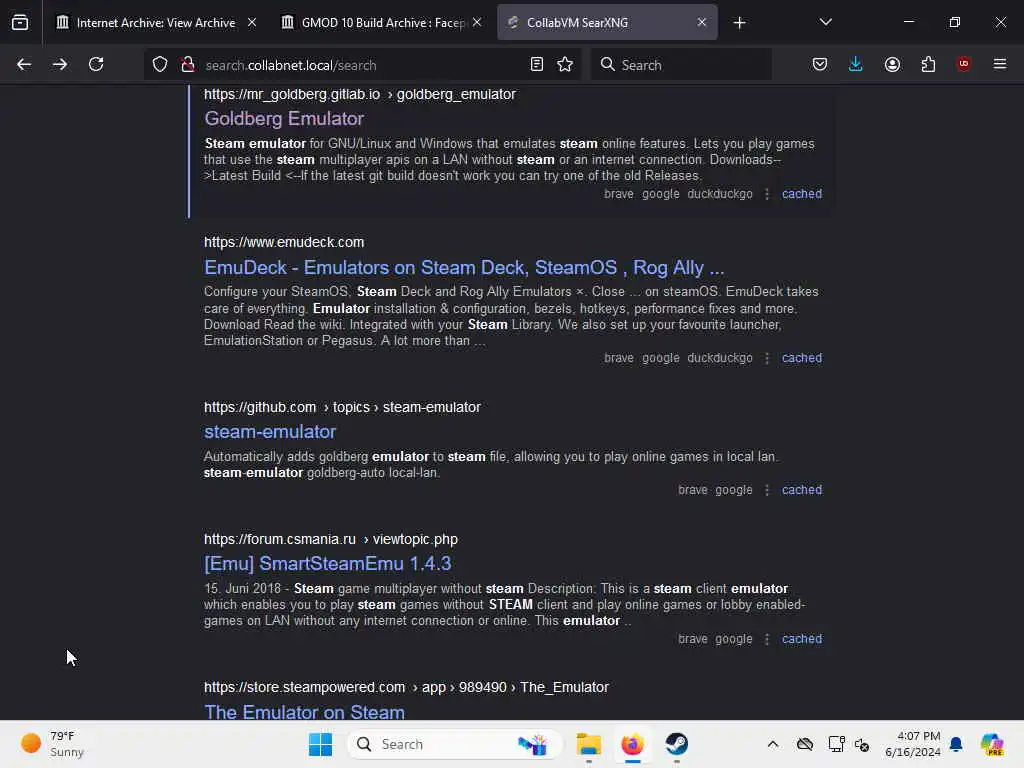Open the taskbar clock showing 4:07 PM

click(912, 744)
